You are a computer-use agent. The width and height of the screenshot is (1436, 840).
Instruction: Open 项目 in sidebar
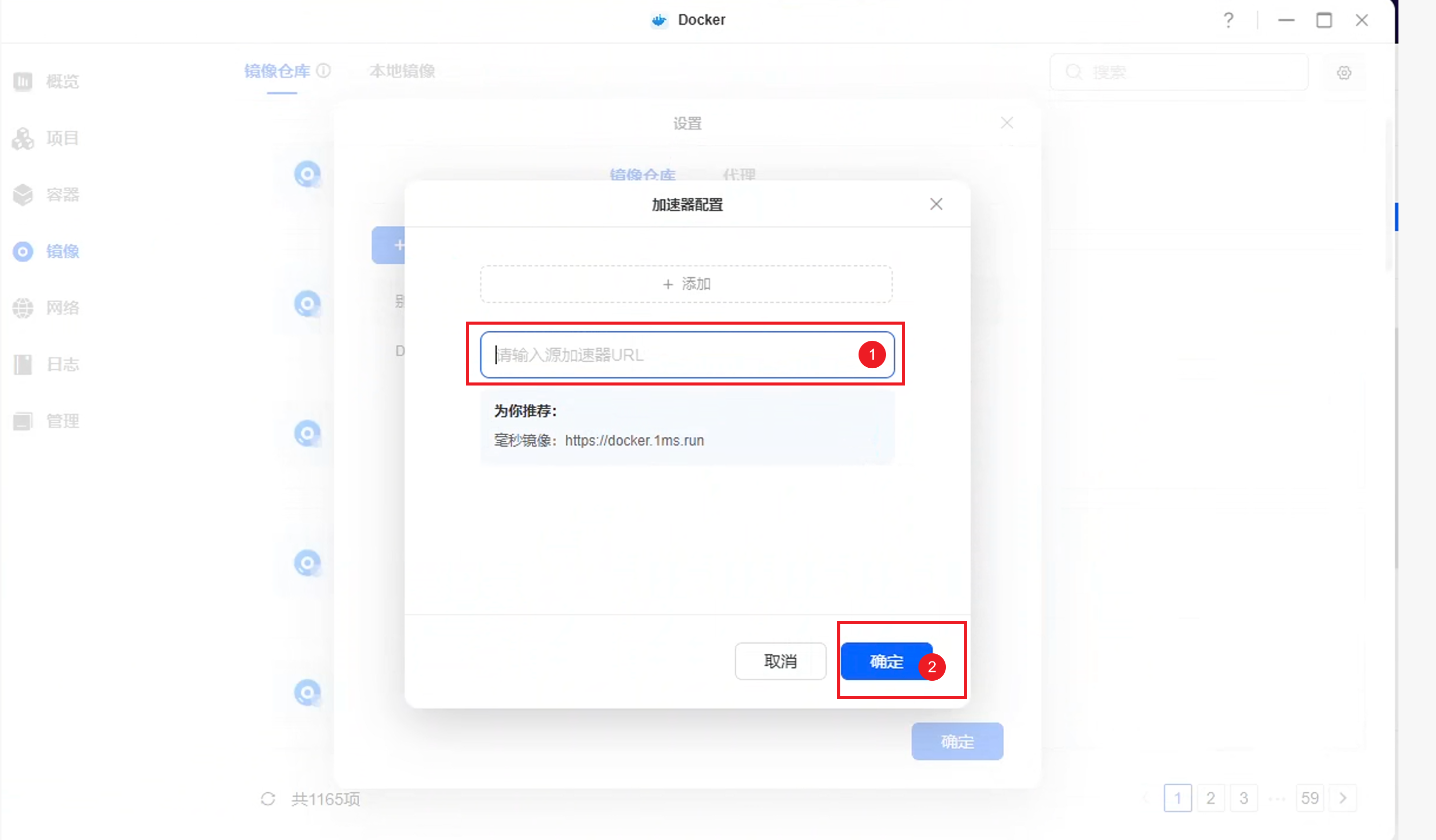click(x=46, y=138)
